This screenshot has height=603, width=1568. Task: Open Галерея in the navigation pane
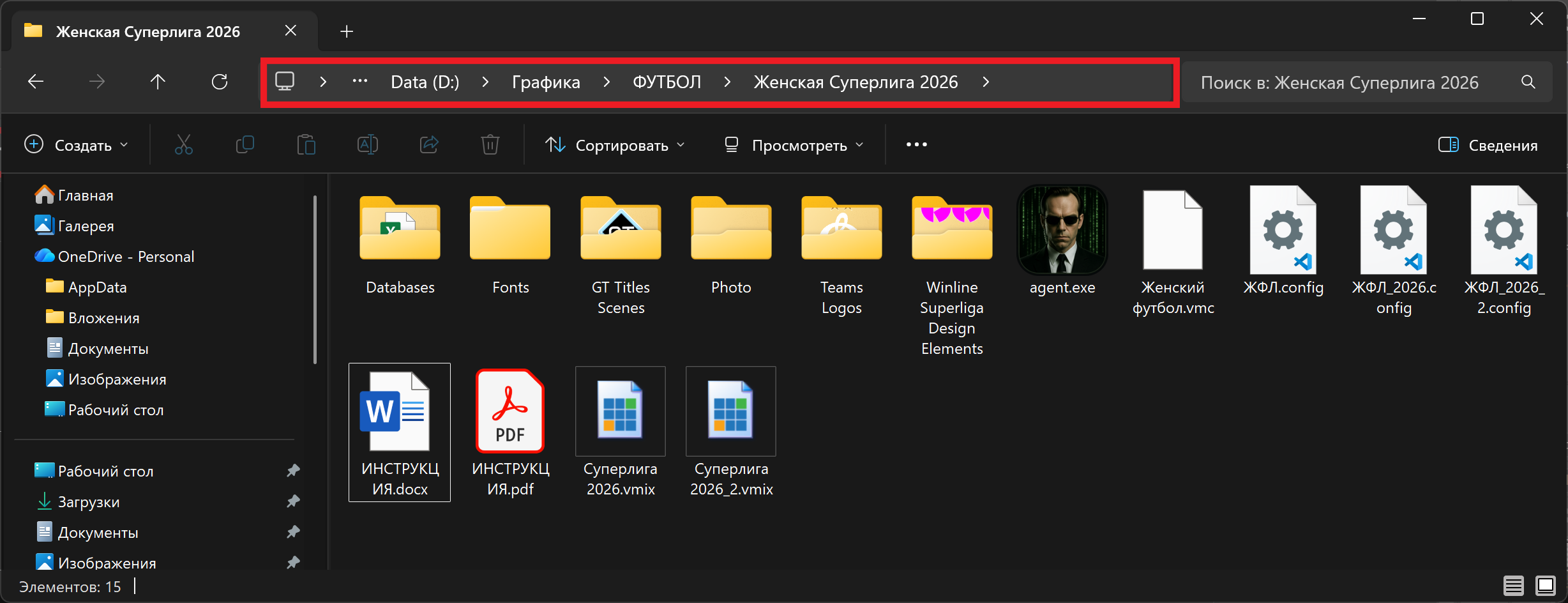74,225
